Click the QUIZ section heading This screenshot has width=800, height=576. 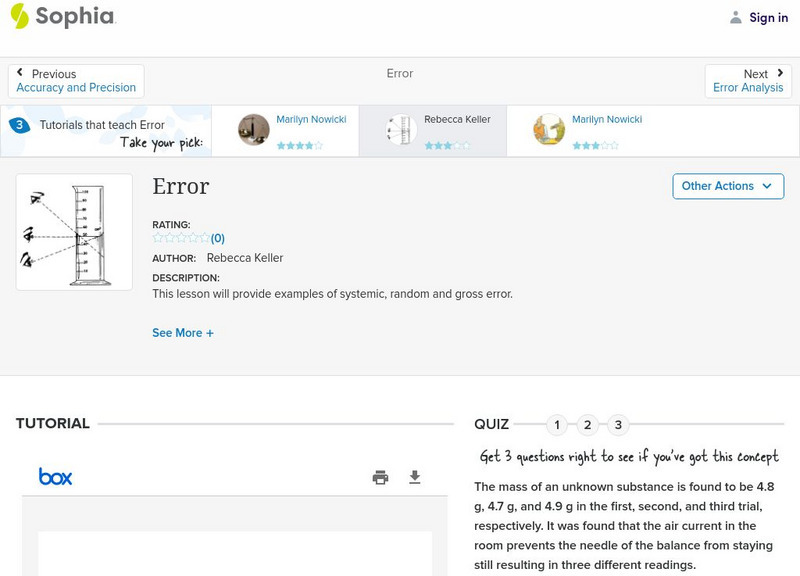491,424
